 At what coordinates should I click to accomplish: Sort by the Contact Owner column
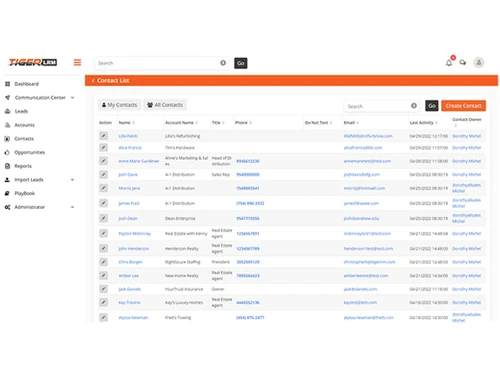[x=467, y=122]
